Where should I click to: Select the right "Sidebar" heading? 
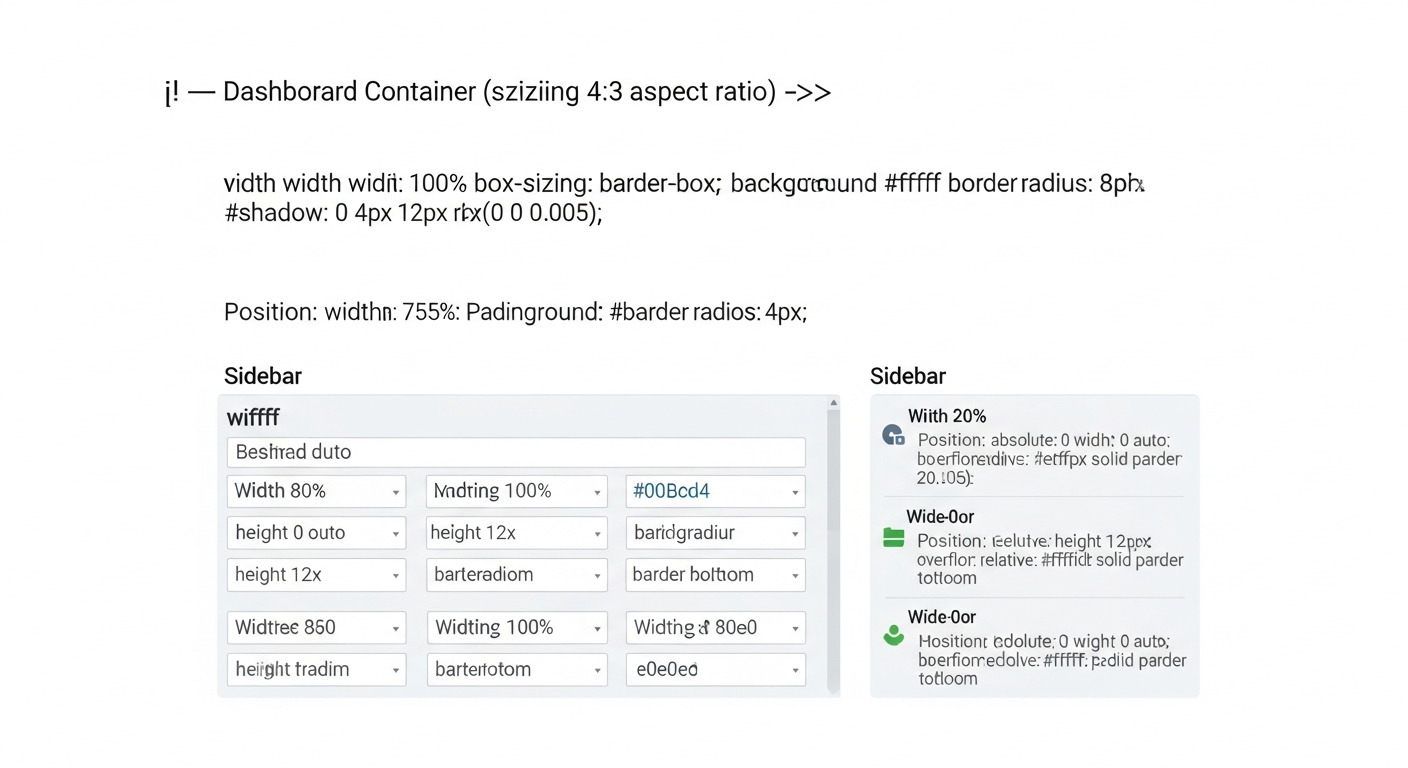(907, 376)
